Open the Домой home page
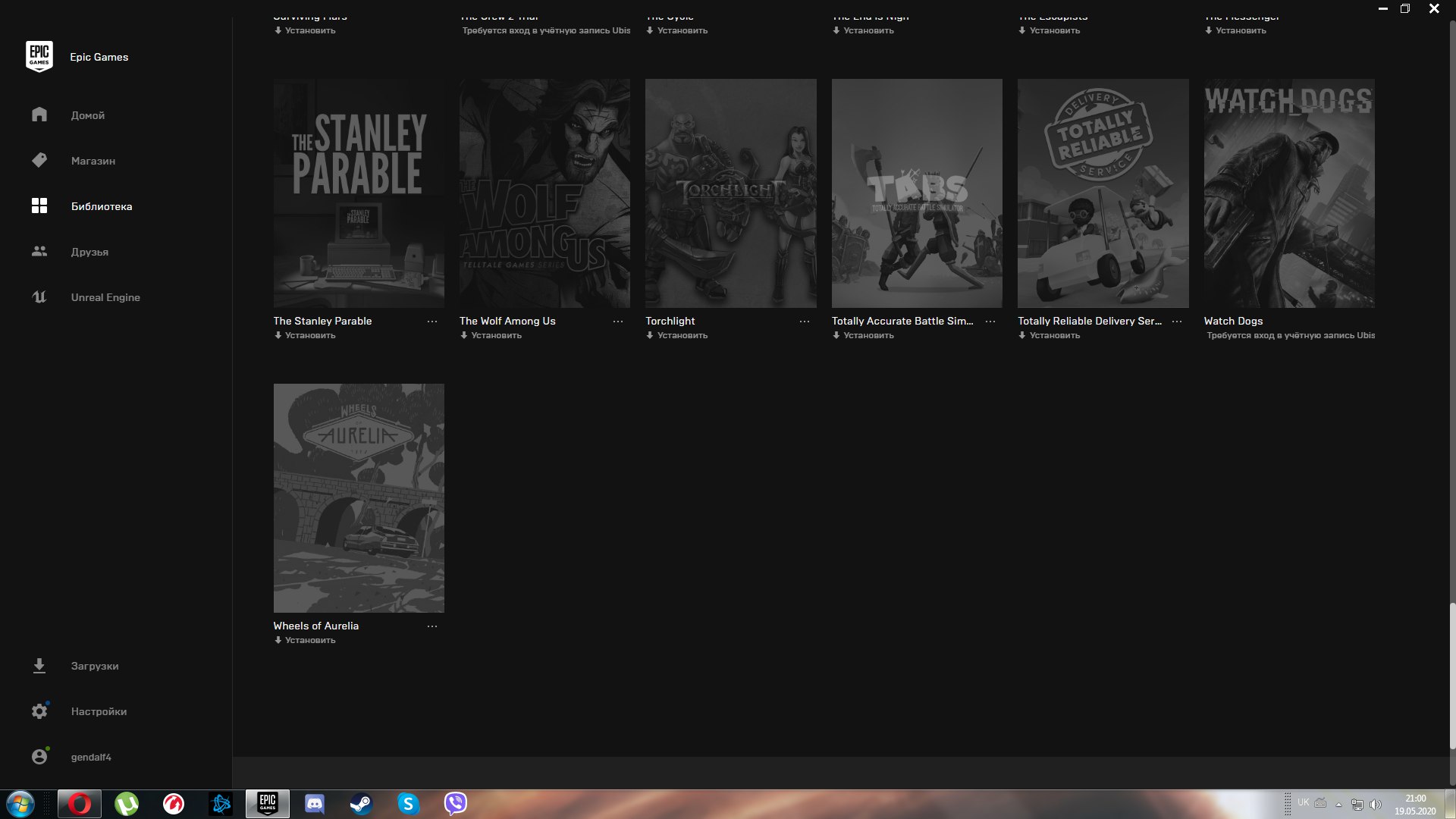The height and width of the screenshot is (819, 1456). (x=88, y=115)
